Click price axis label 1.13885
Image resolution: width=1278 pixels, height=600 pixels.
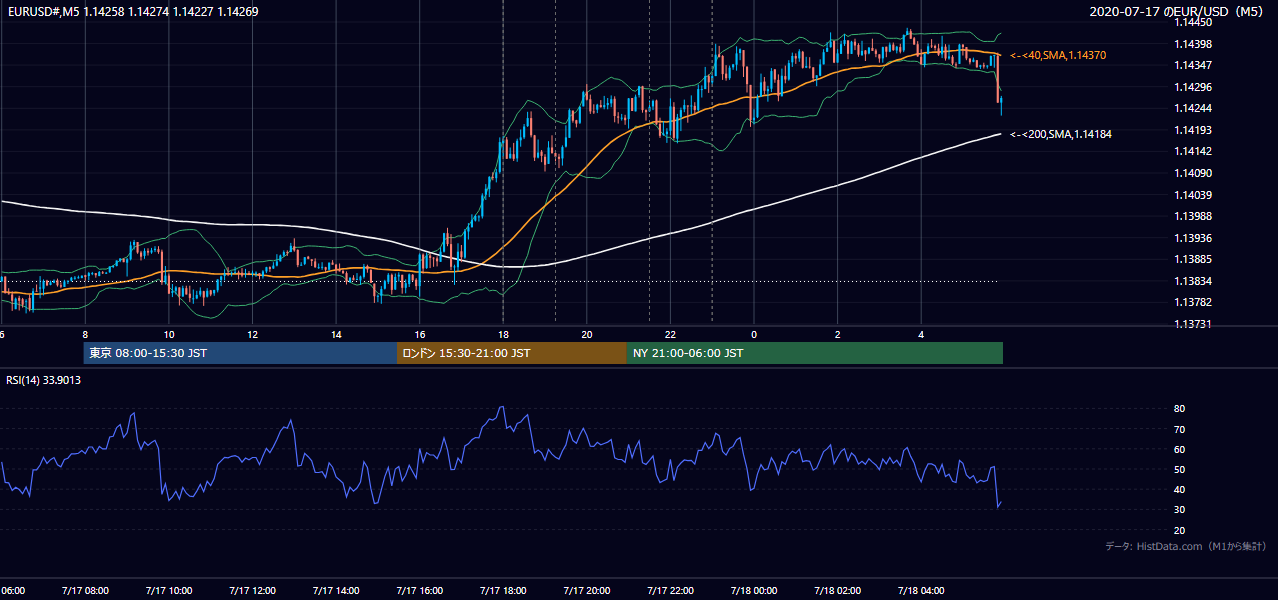pos(1194,260)
